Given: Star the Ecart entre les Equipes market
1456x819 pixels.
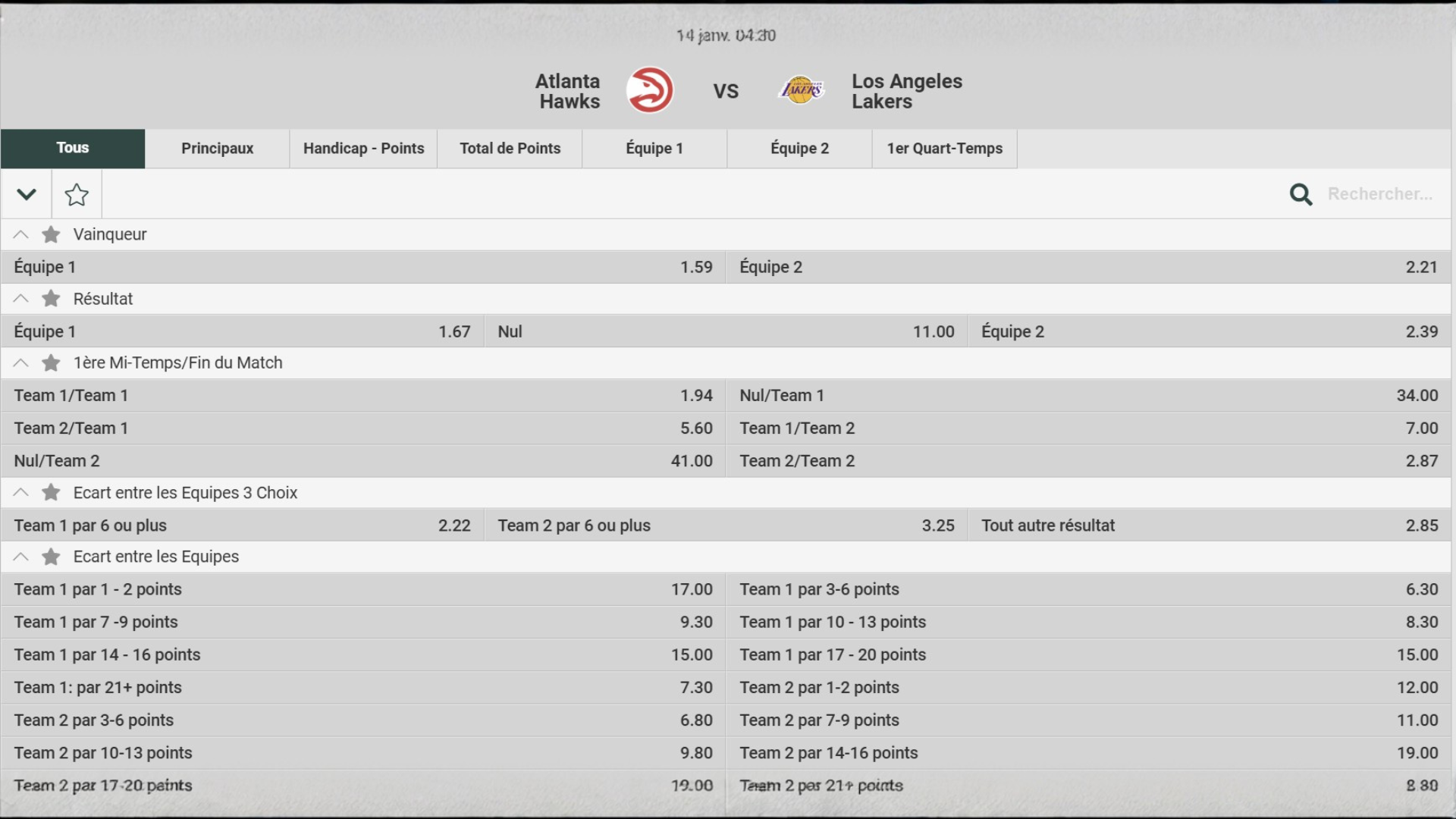Looking at the screenshot, I should click(51, 557).
